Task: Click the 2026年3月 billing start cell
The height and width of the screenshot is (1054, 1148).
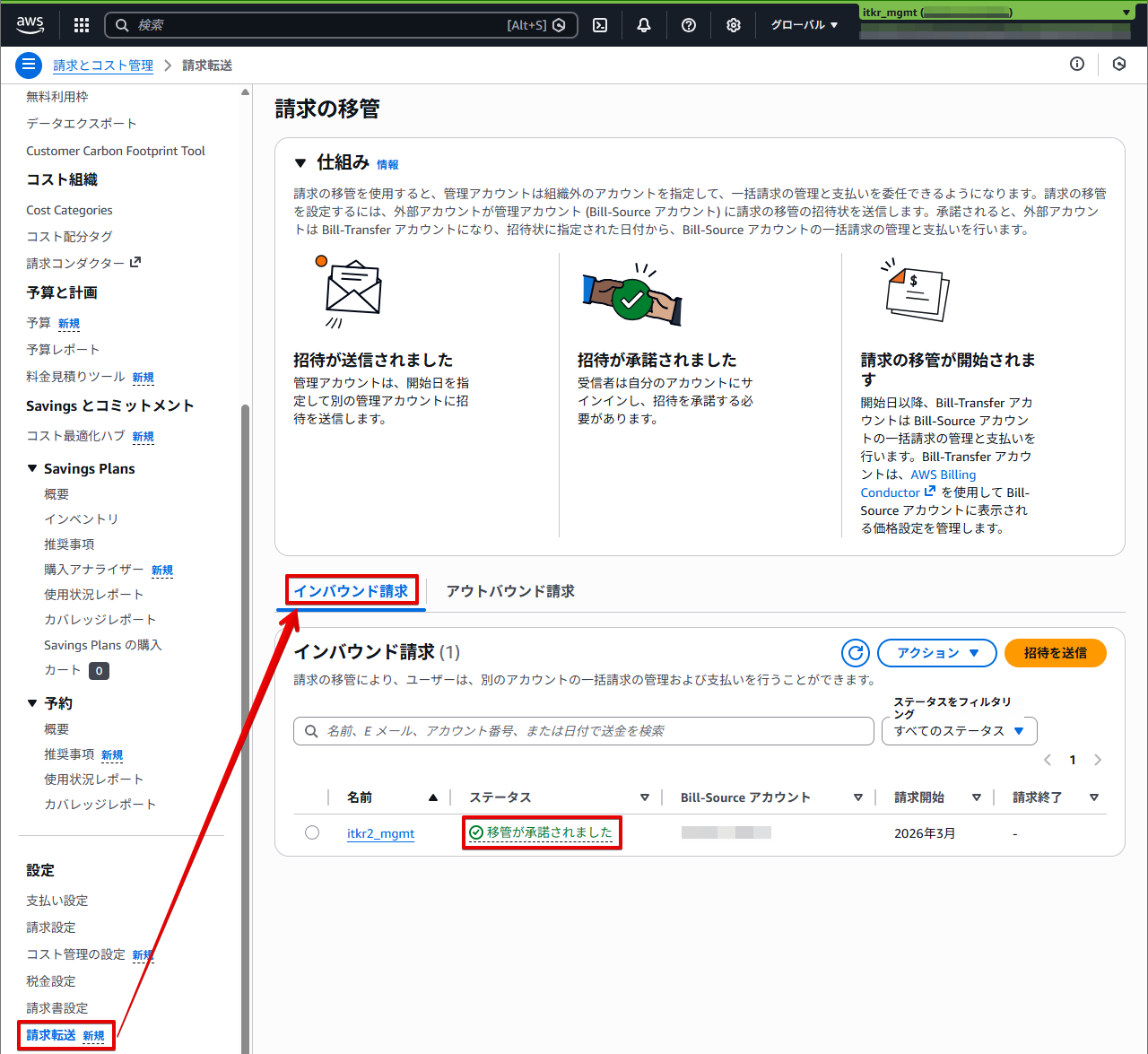Action: coord(925,833)
